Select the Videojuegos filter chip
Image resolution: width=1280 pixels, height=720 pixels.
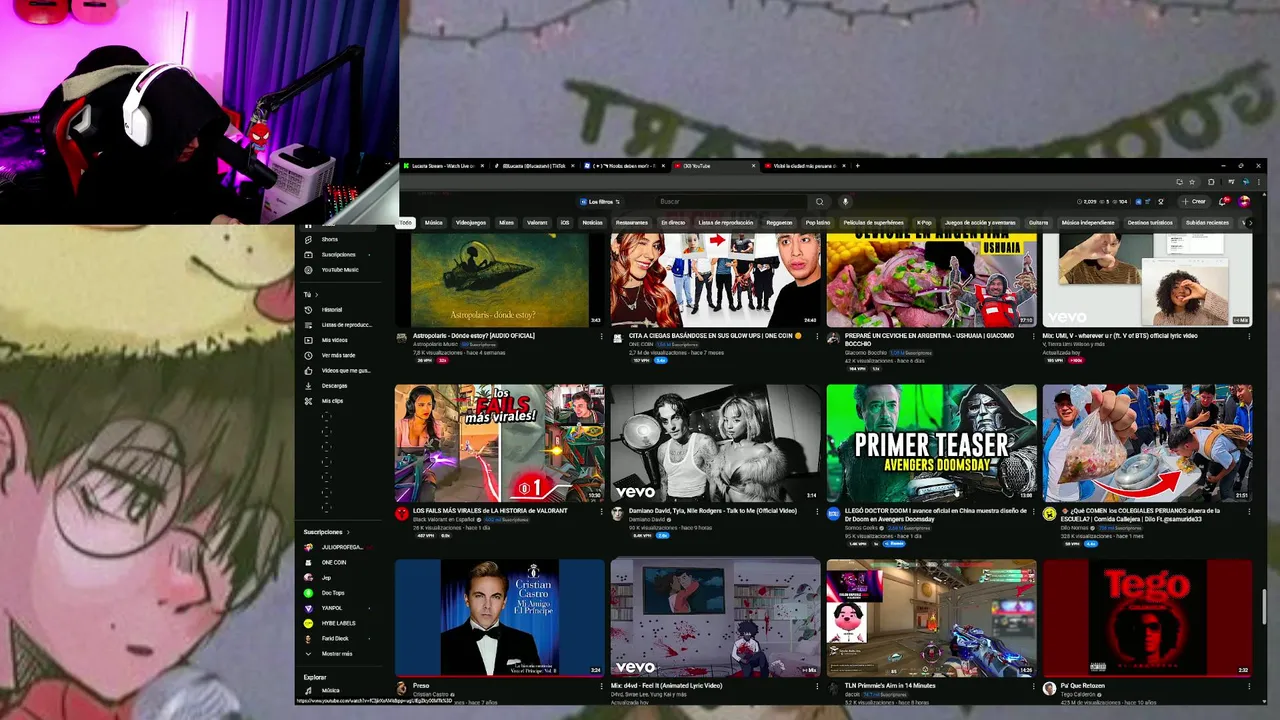tap(471, 223)
